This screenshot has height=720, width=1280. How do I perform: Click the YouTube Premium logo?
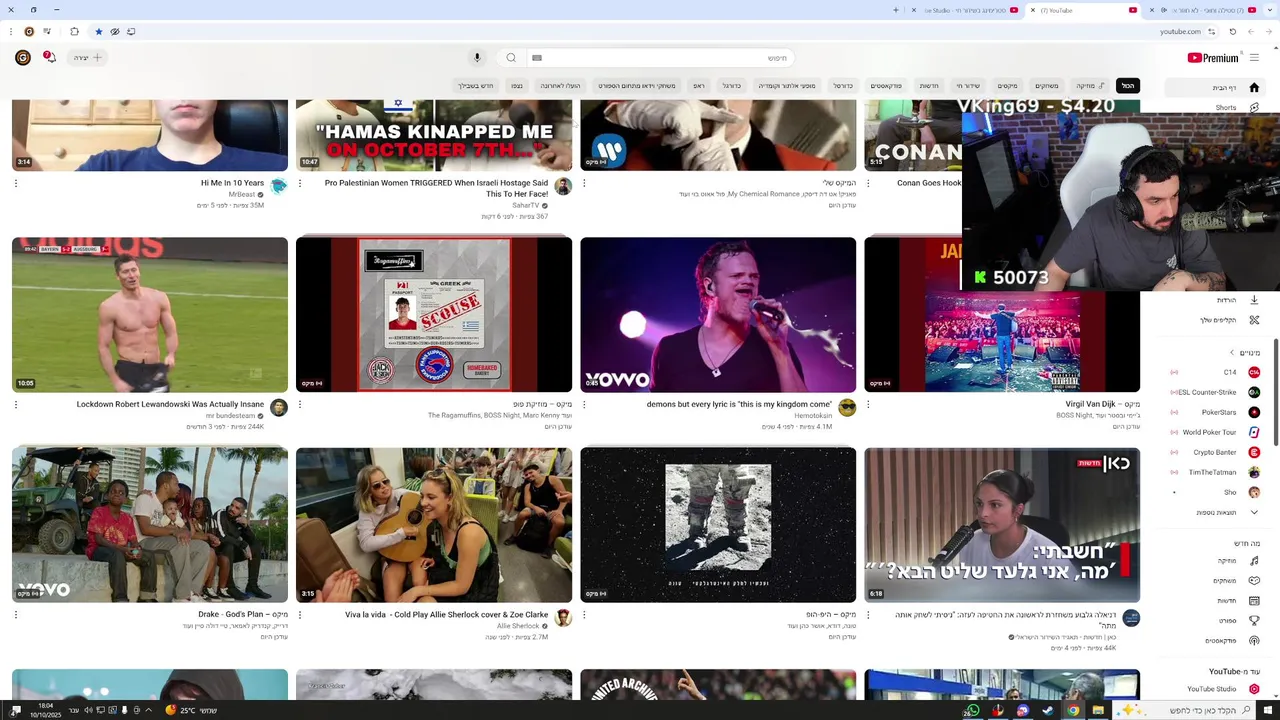(1212, 58)
